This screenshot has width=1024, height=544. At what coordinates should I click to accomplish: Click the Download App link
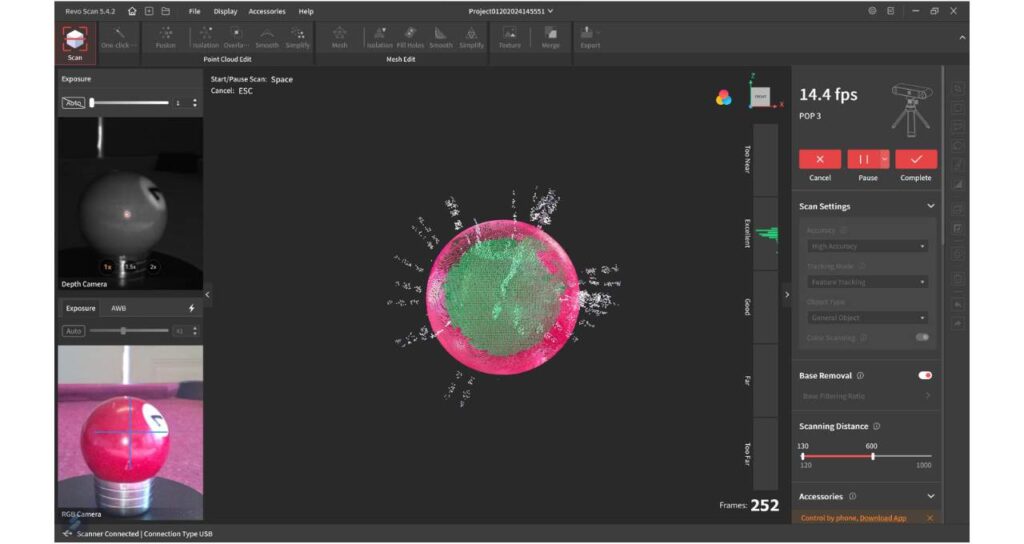click(x=883, y=518)
